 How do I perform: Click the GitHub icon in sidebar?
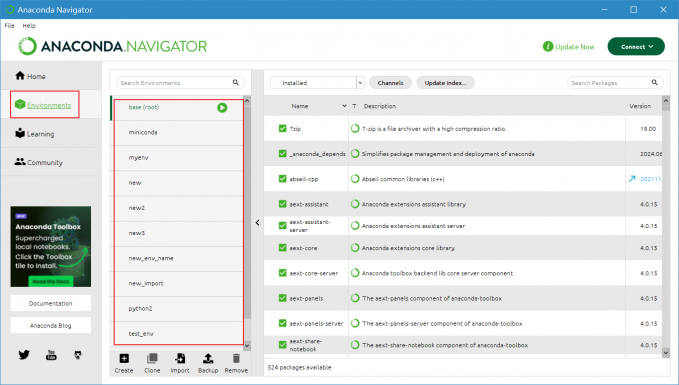click(x=78, y=355)
